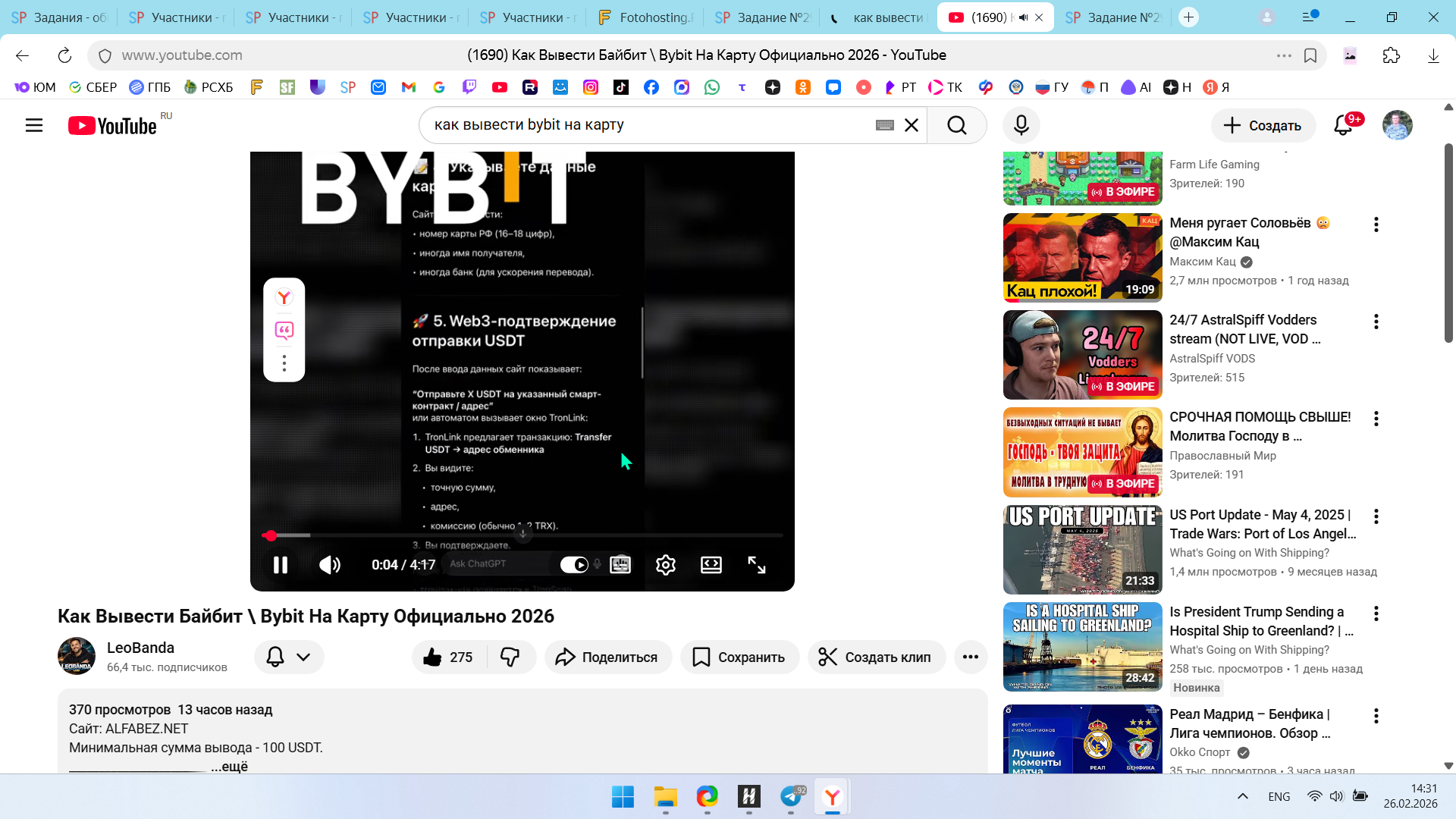This screenshot has height=819, width=1456.
Task: Click the Поделиться share button
Action: click(607, 657)
